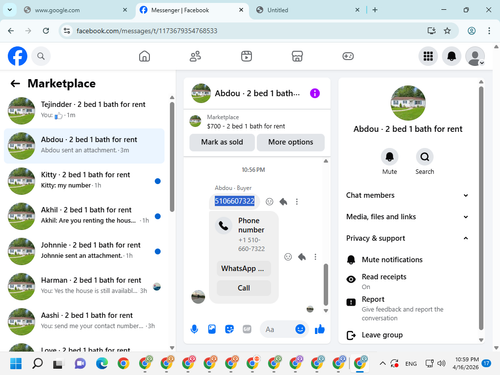This screenshot has width=500, height=375.
Task: Select the Messenger | Facebook tab
Action: click(192, 10)
